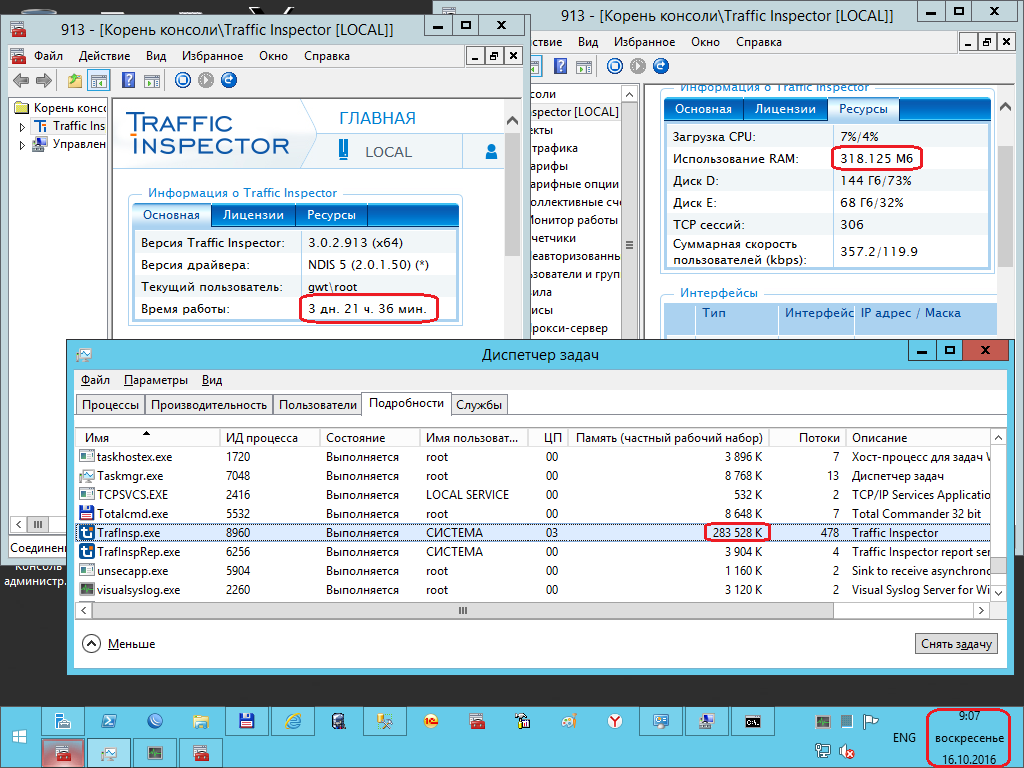Click the gray play icon in rear Ресурсы console
1024x768 pixels.
(x=638, y=66)
